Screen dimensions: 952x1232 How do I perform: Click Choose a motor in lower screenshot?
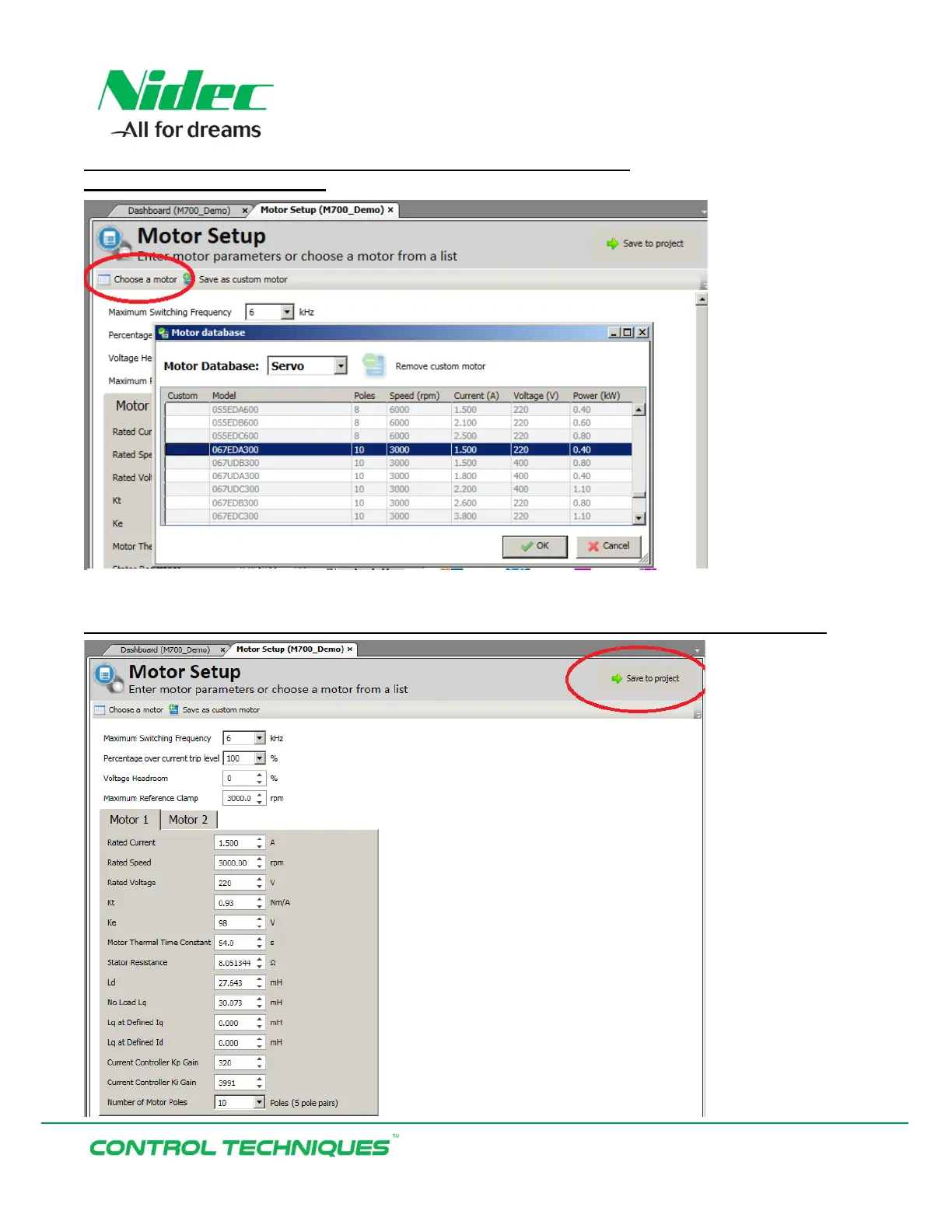[128, 709]
